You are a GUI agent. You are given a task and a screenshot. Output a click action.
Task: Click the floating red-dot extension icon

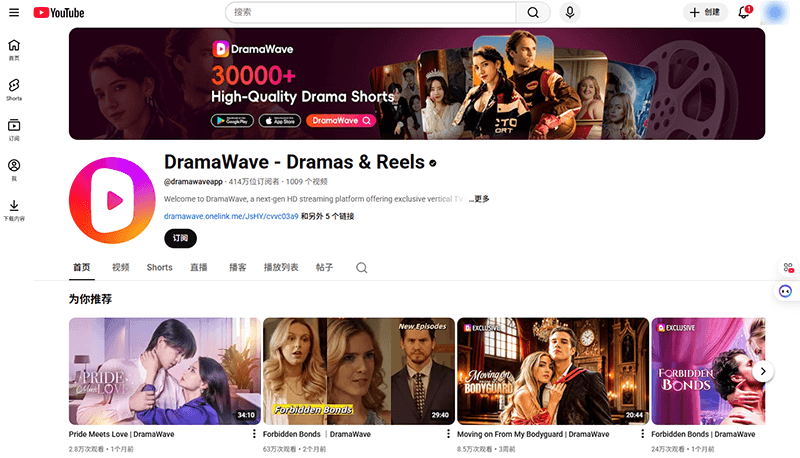tap(788, 267)
